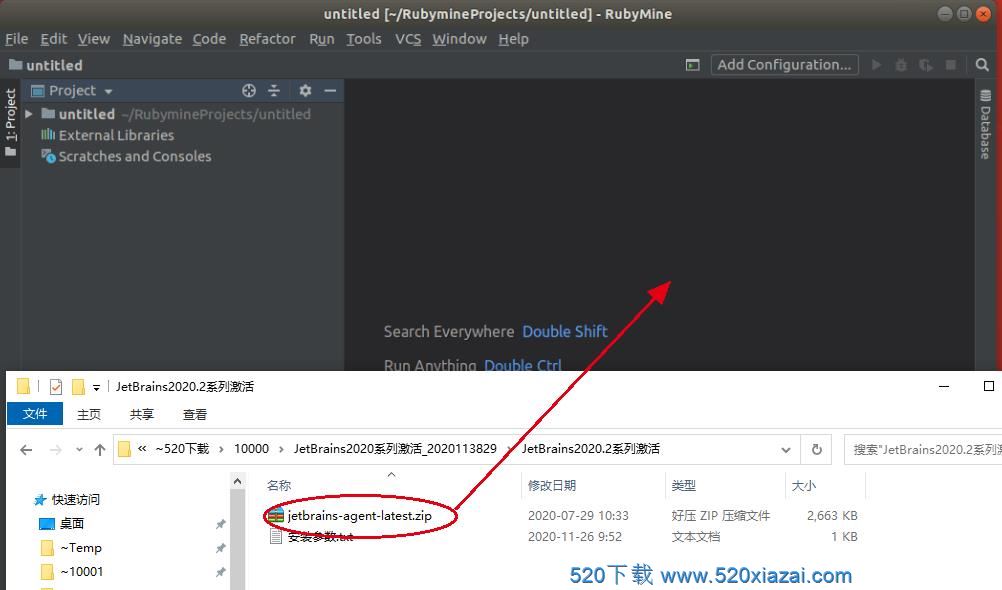Select the 安装参数.txt file

pyautogui.click(x=320, y=537)
